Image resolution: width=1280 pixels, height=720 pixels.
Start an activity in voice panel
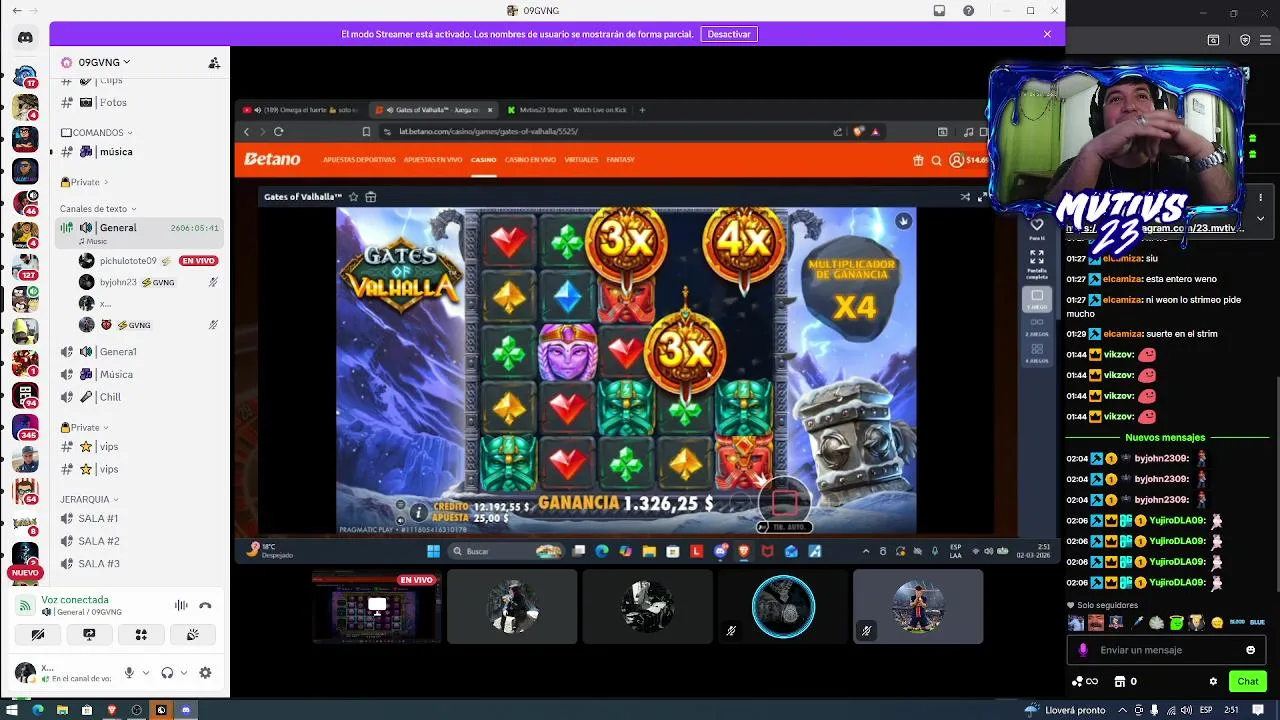141,634
